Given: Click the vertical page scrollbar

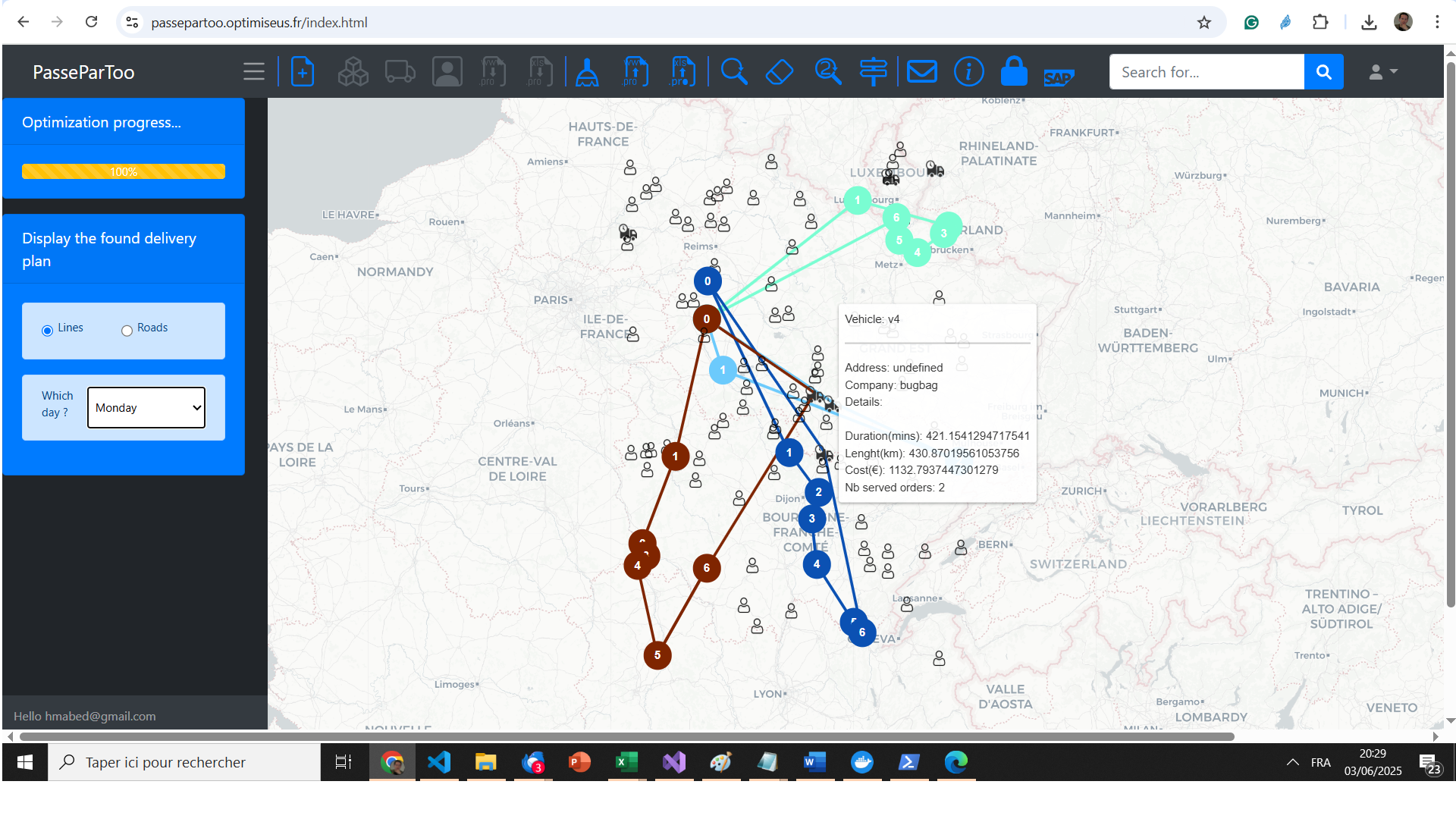Looking at the screenshot, I should (x=1451, y=334).
